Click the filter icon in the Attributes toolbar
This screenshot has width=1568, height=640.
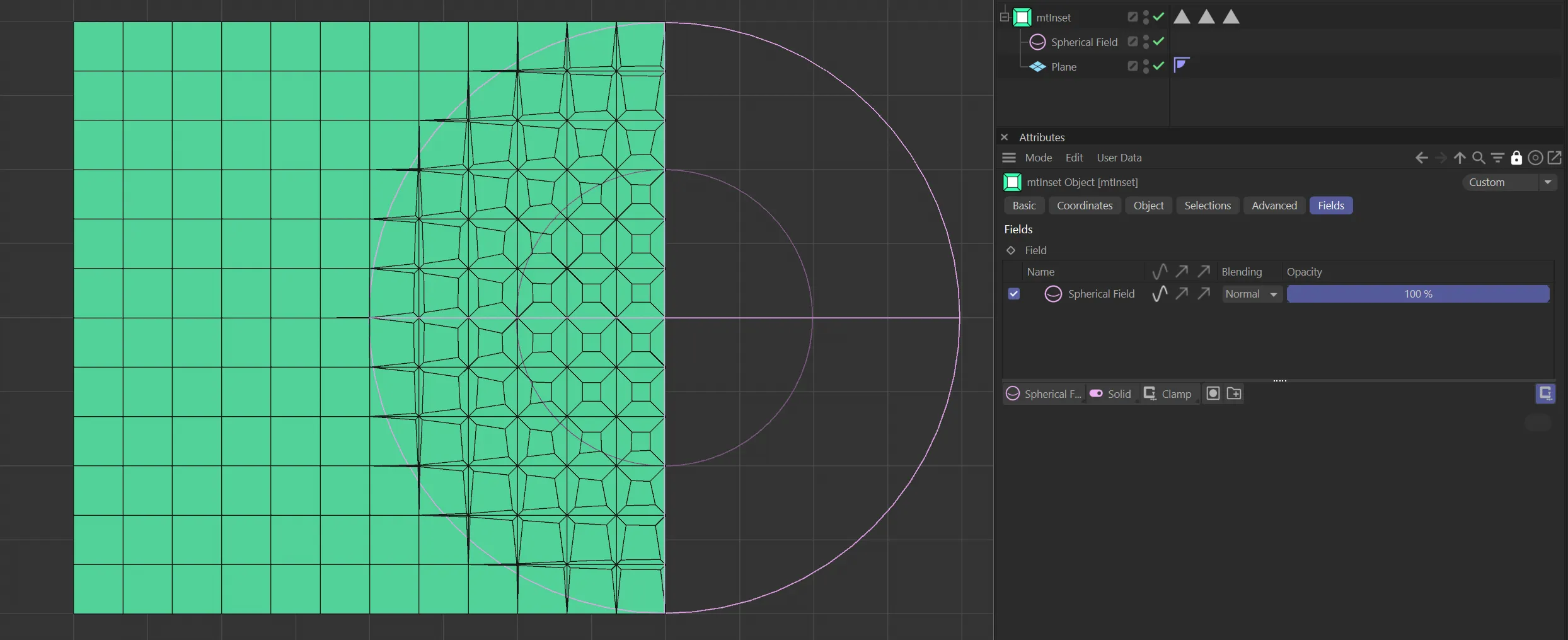[x=1497, y=158]
